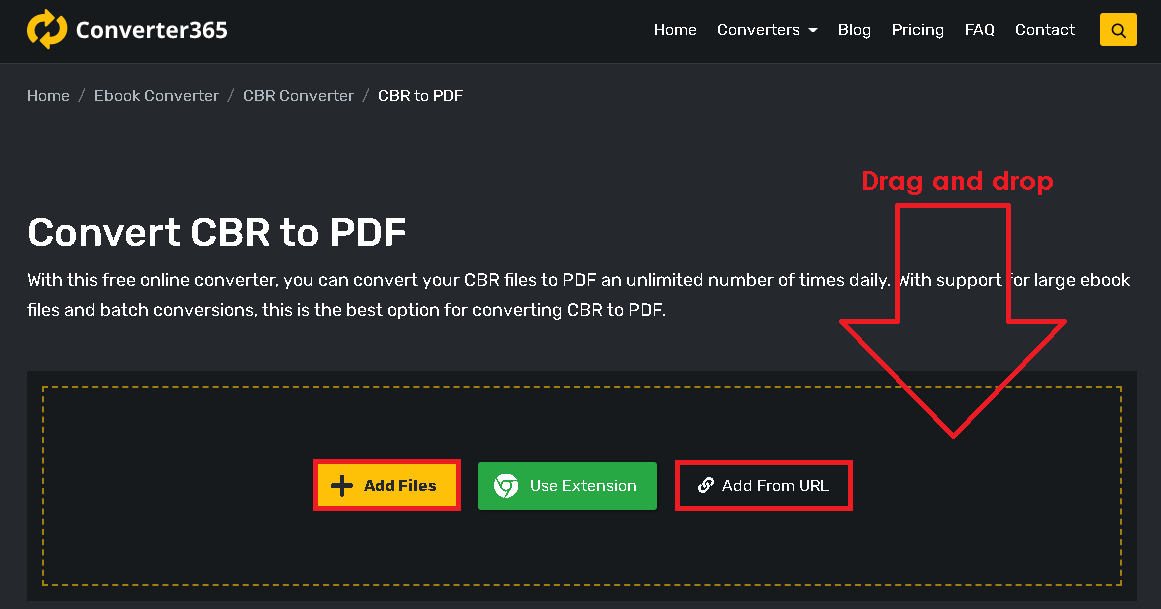
Task: Go to Home in the top navigation
Action: click(x=675, y=30)
